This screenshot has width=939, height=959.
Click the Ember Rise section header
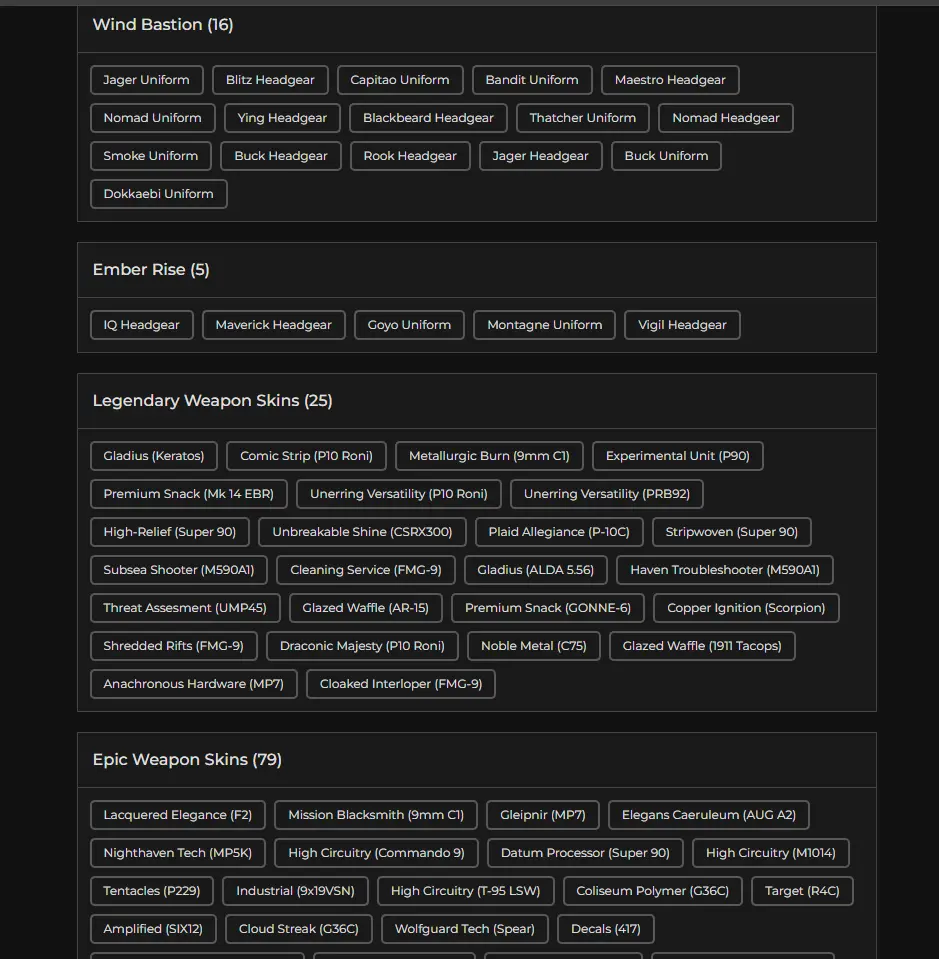pos(151,270)
